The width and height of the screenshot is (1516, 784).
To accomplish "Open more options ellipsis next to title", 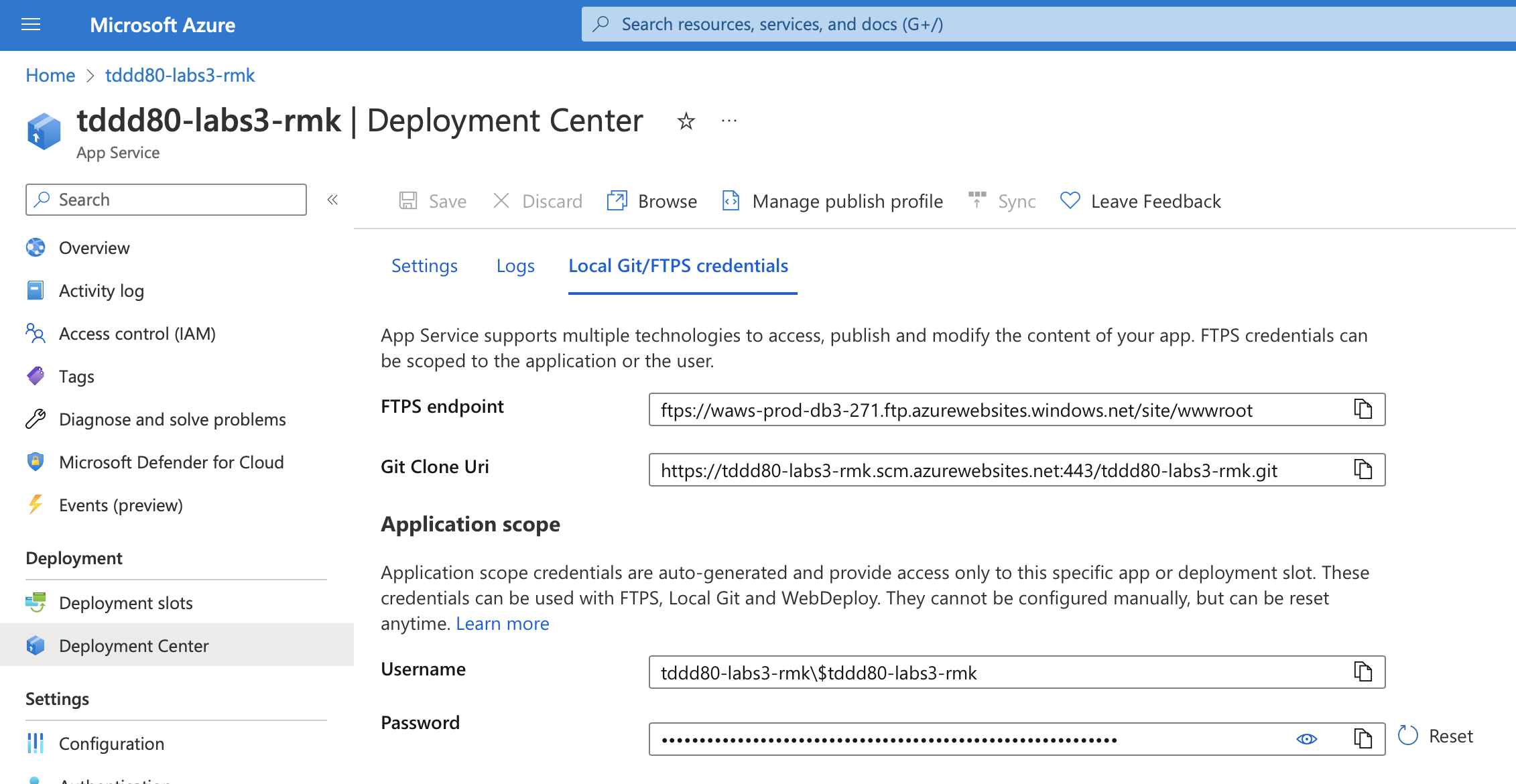I will [729, 121].
